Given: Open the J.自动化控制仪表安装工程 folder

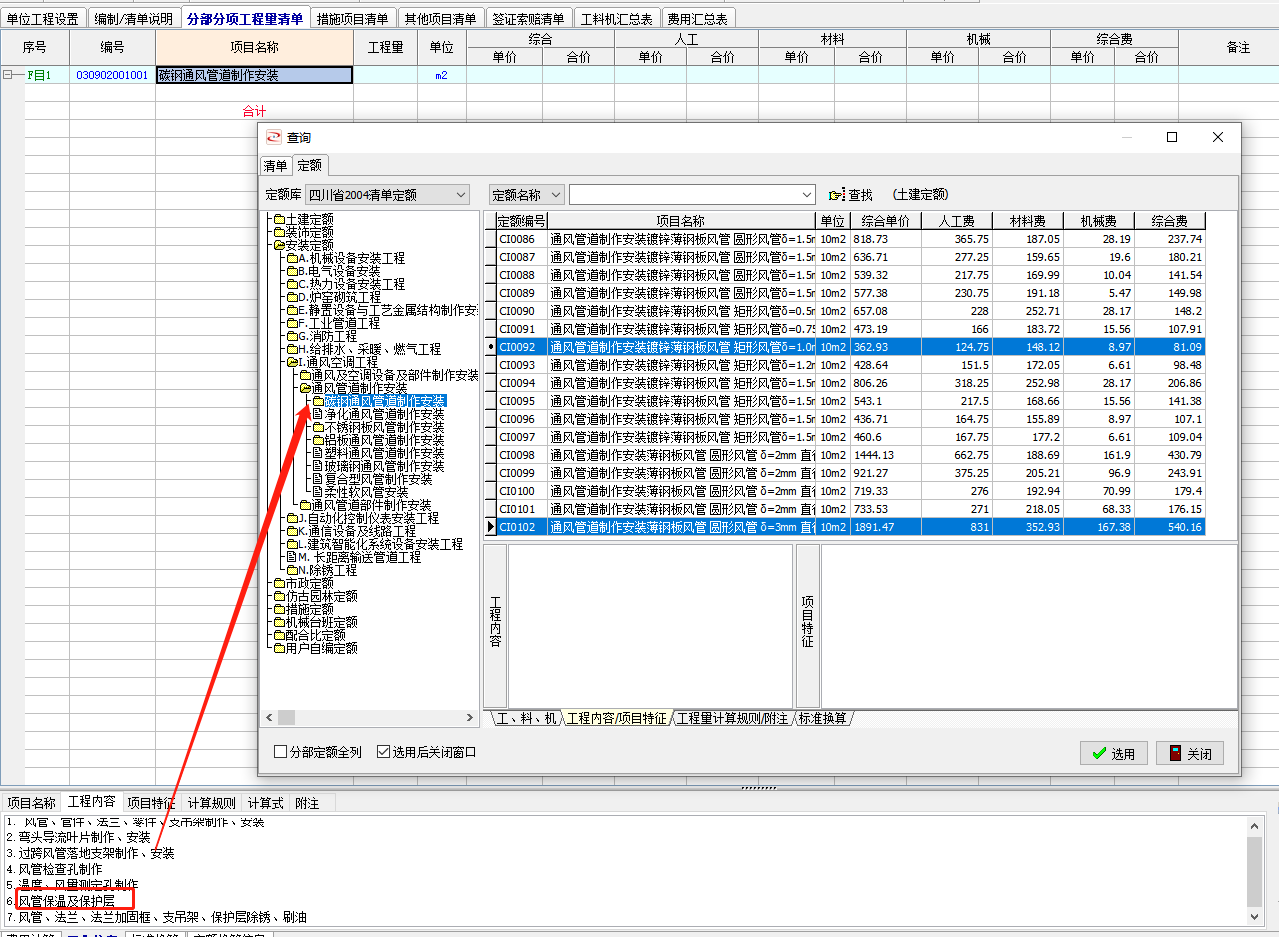Looking at the screenshot, I should [x=368, y=518].
